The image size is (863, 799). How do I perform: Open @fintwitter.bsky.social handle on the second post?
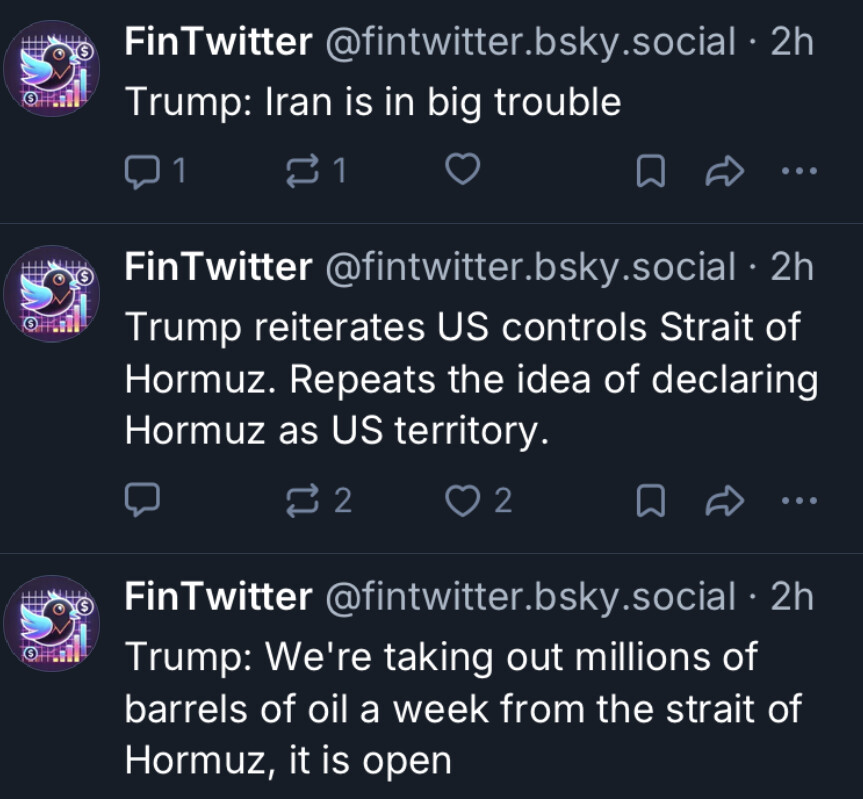[531, 267]
